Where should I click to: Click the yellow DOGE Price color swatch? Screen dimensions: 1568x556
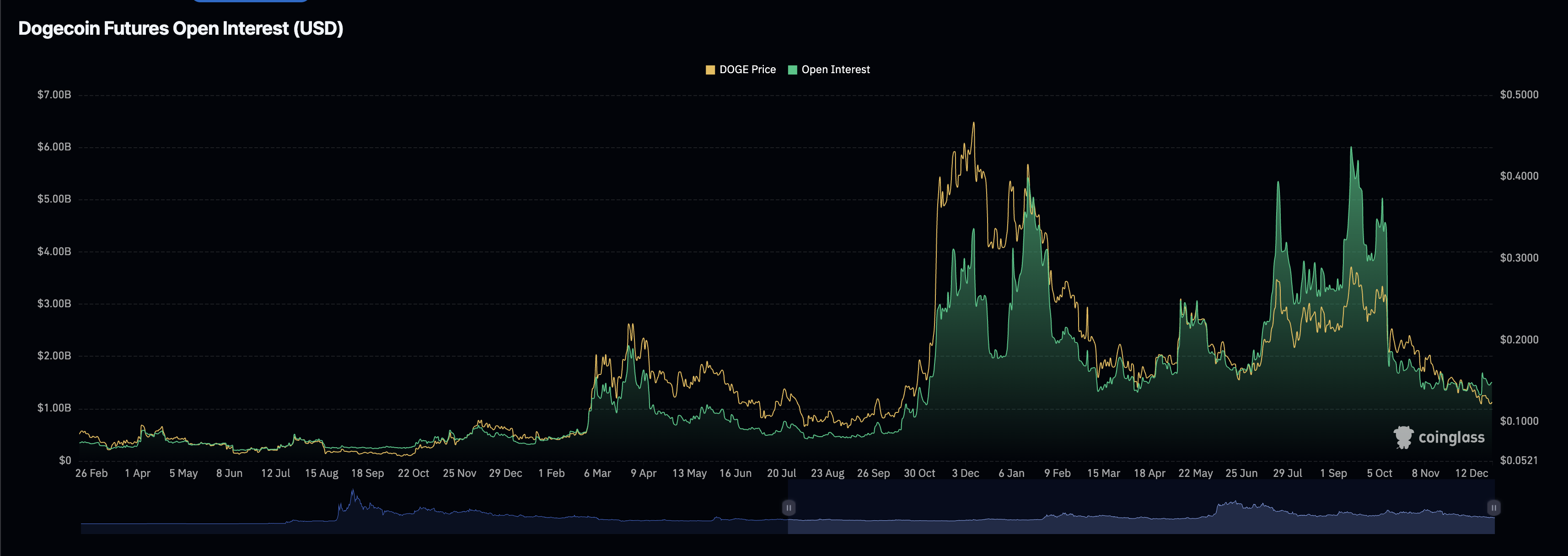tap(710, 70)
